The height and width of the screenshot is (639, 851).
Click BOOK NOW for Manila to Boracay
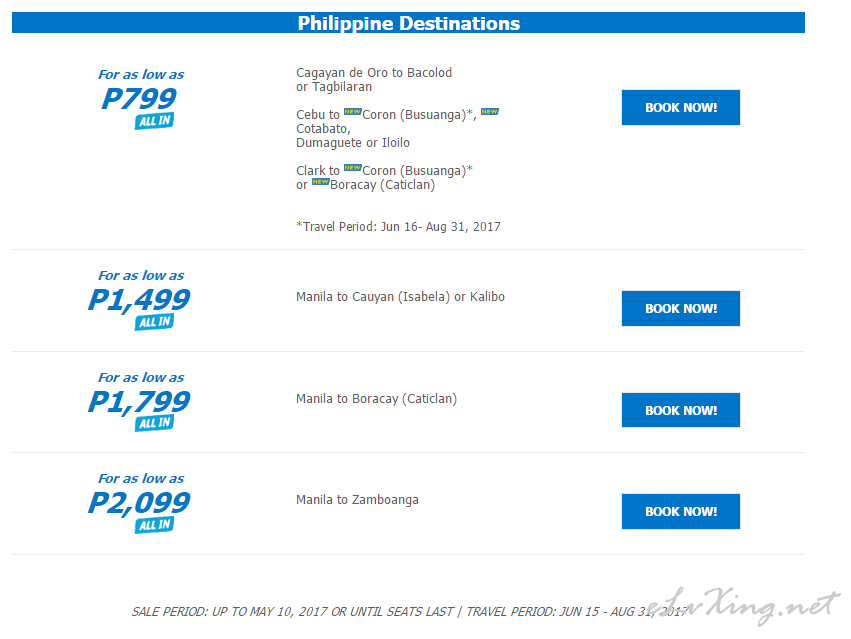[681, 410]
